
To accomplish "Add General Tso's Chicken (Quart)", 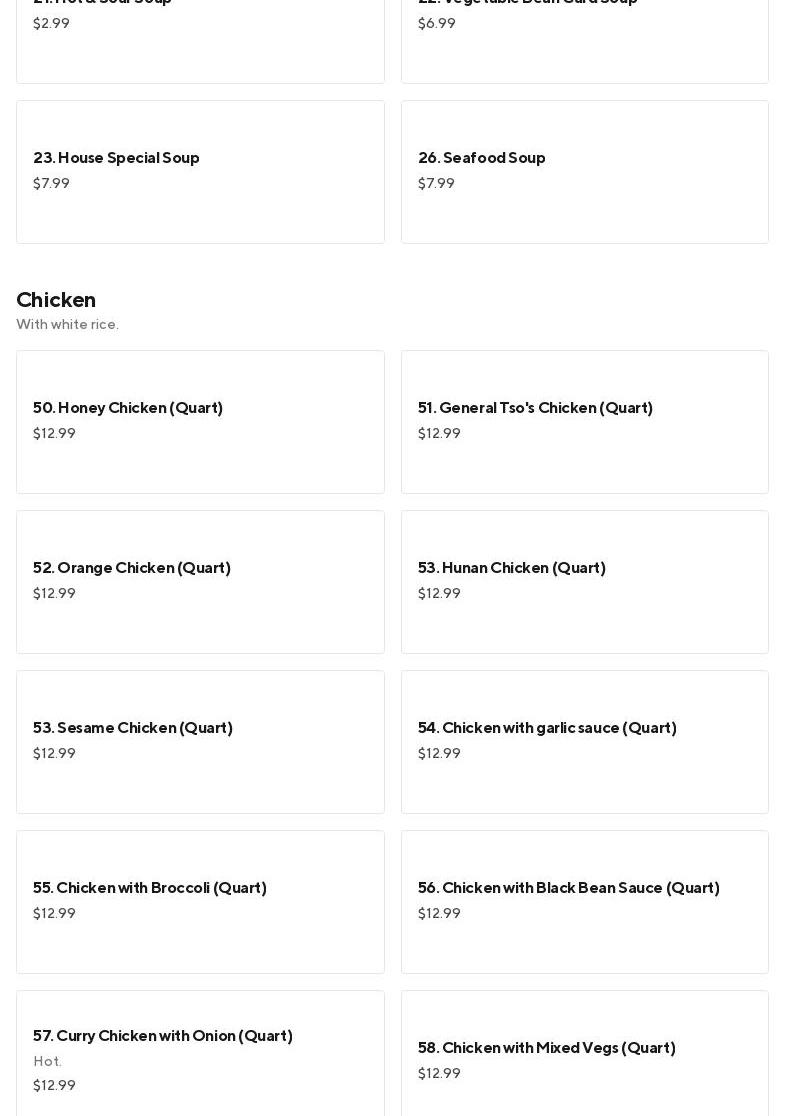I will pyautogui.click(x=584, y=421).
